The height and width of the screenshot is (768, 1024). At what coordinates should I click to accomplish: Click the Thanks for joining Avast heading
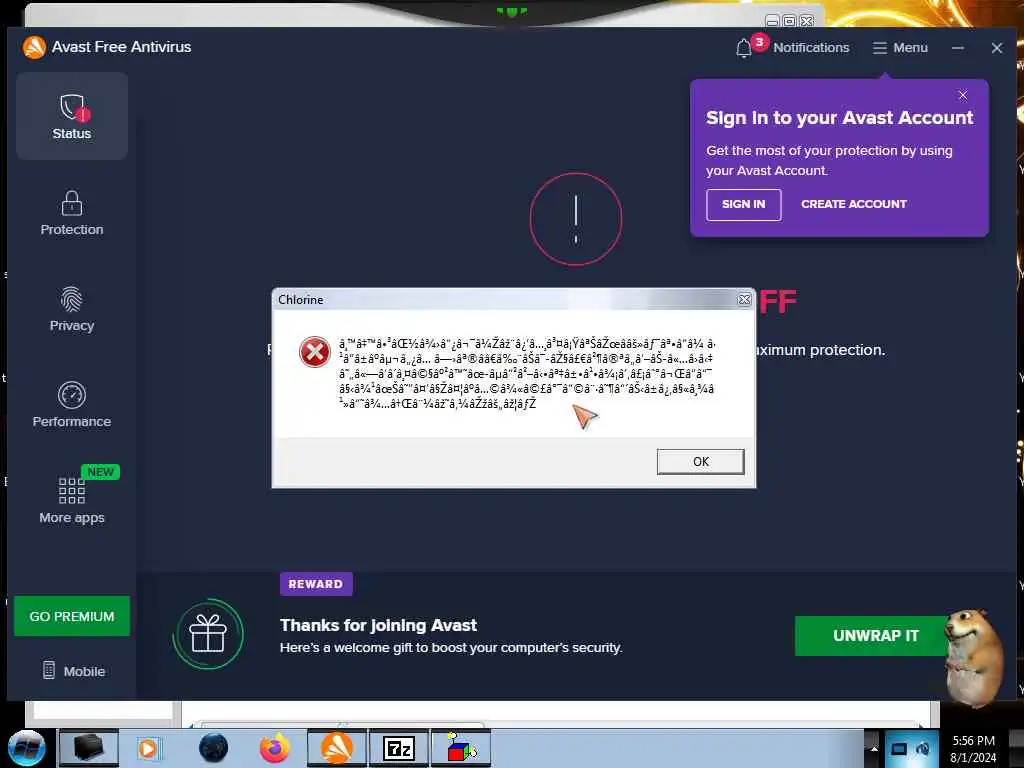click(378, 625)
